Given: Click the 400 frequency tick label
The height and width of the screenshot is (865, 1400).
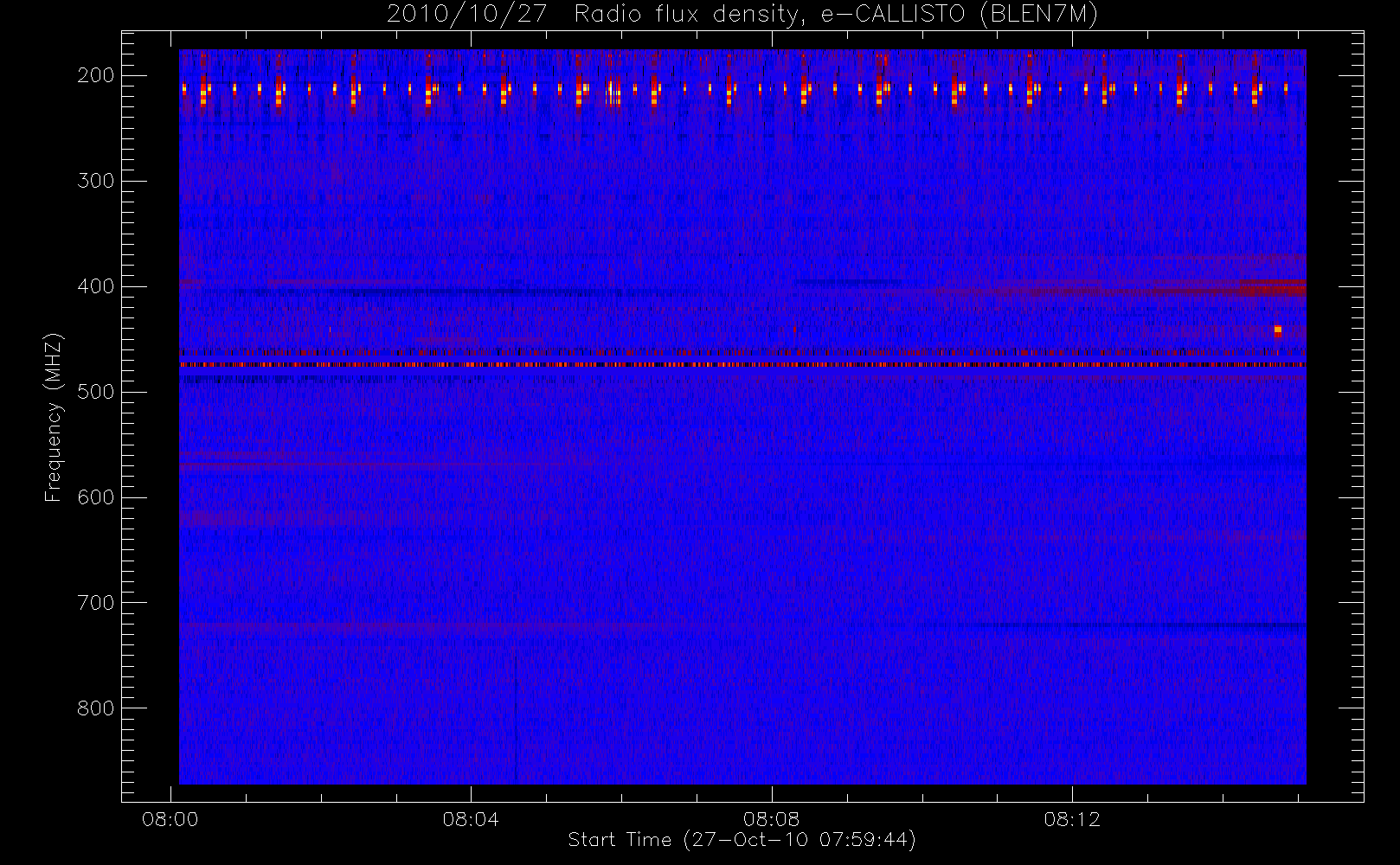Looking at the screenshot, I should tap(96, 286).
